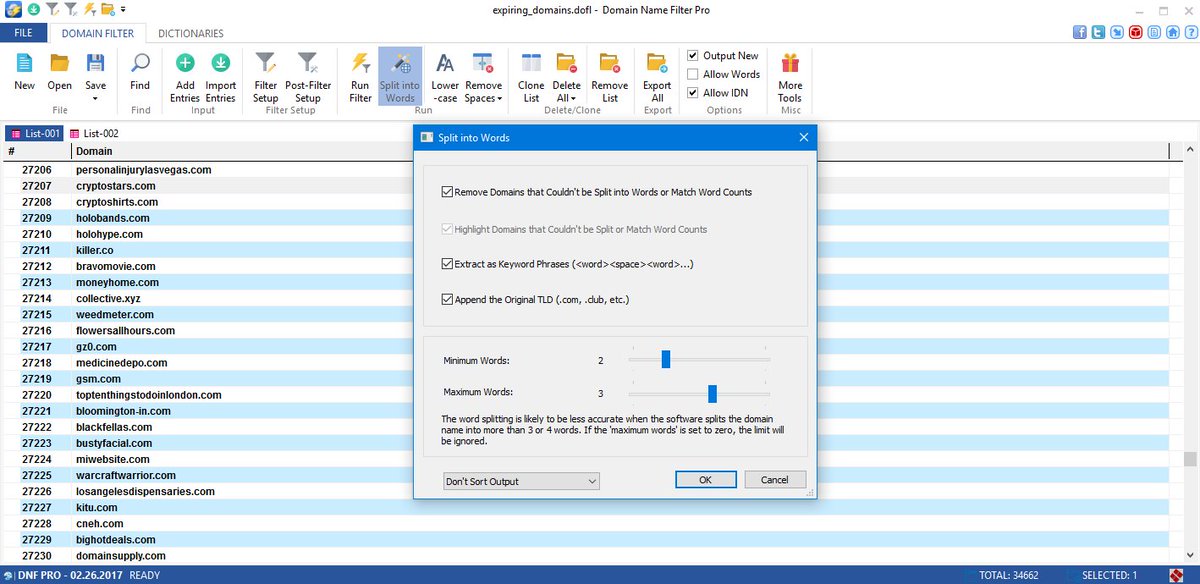Switch to the DICTIONARIES ribbon tab
Viewport: 1200px width, 584px height.
191,33
